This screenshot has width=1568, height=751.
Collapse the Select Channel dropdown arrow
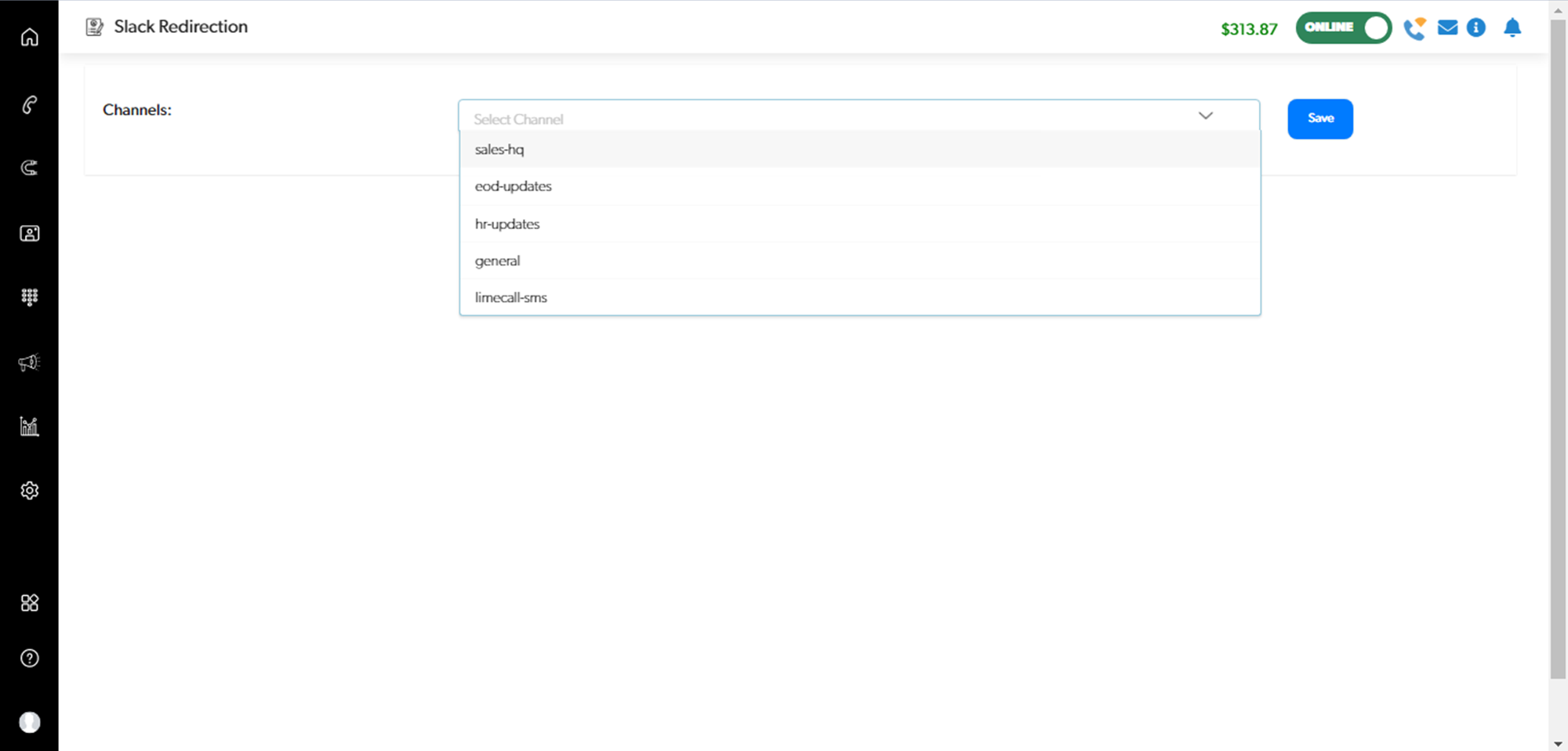1205,116
